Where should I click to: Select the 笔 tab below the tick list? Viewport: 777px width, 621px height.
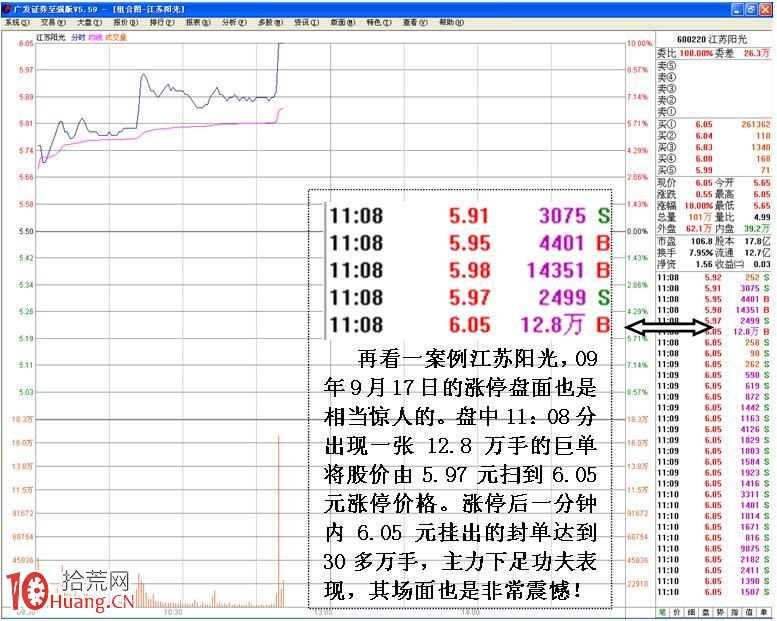tap(663, 613)
